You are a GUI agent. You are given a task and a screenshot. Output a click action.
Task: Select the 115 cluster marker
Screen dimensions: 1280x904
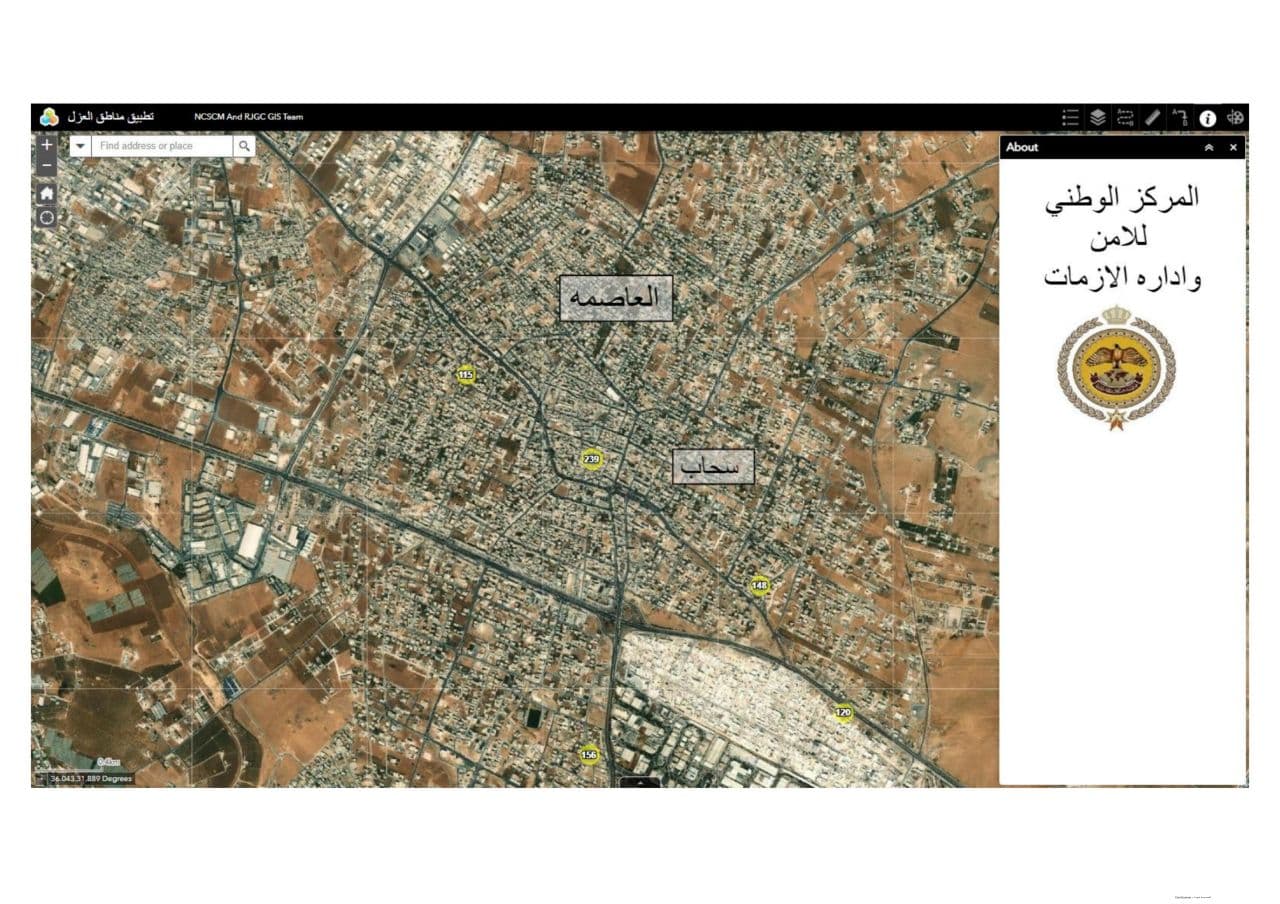pos(465,375)
